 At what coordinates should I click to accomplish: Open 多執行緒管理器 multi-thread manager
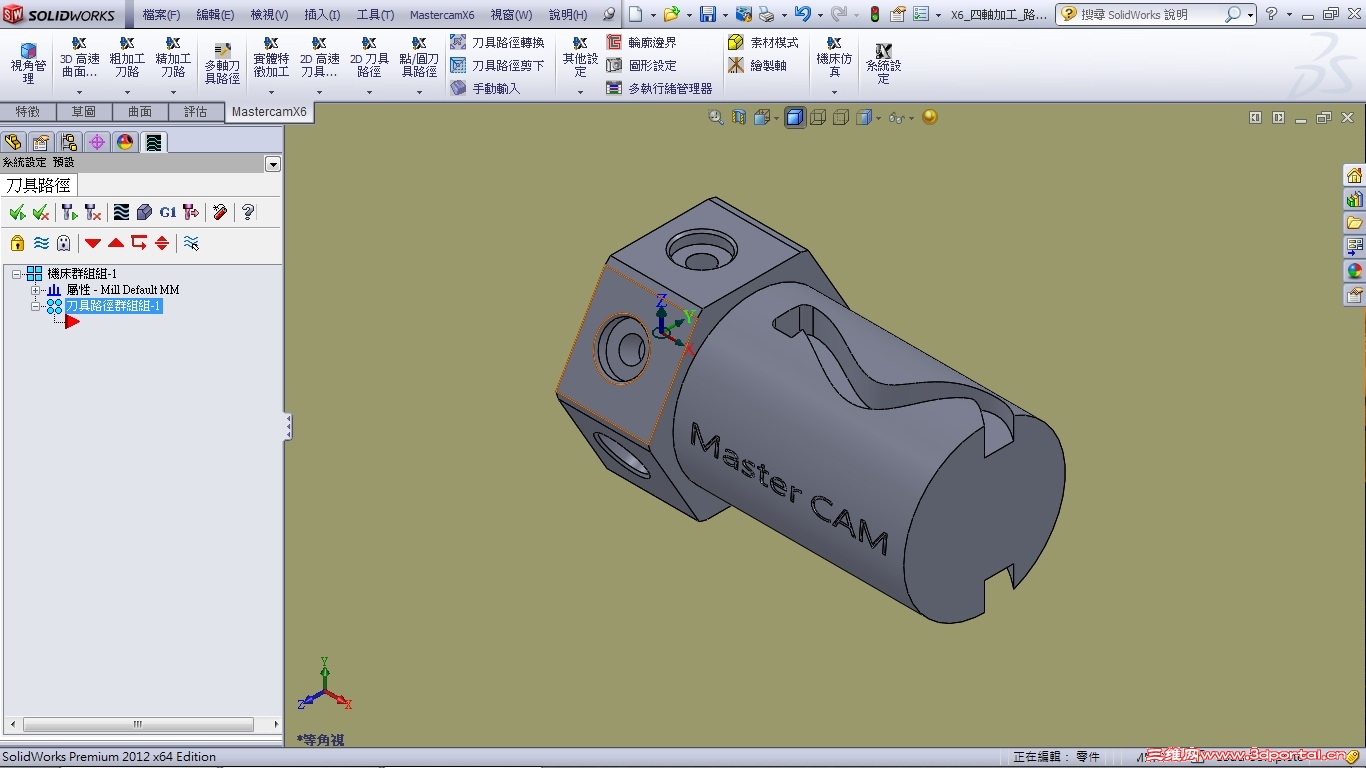(659, 88)
